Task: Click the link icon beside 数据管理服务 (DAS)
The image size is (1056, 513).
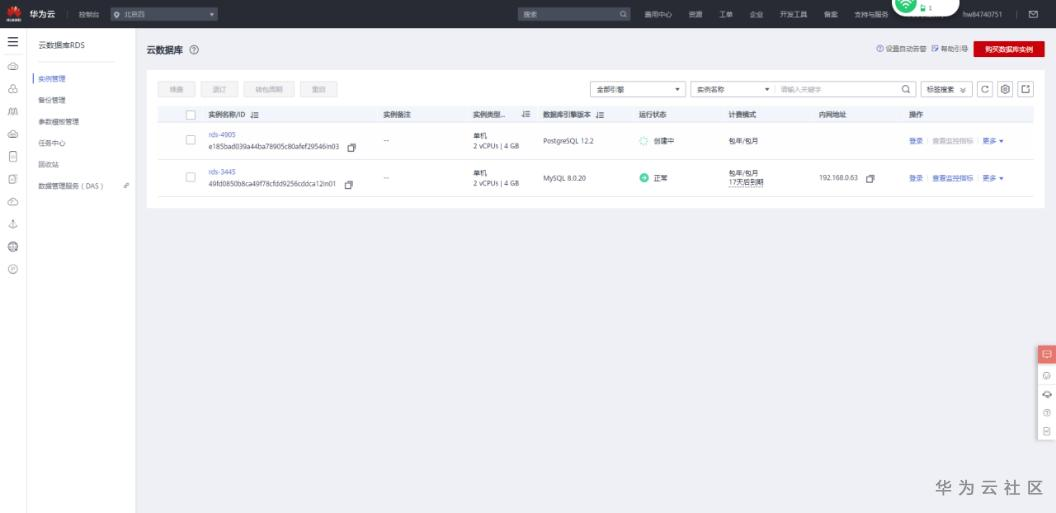Action: 127,185
